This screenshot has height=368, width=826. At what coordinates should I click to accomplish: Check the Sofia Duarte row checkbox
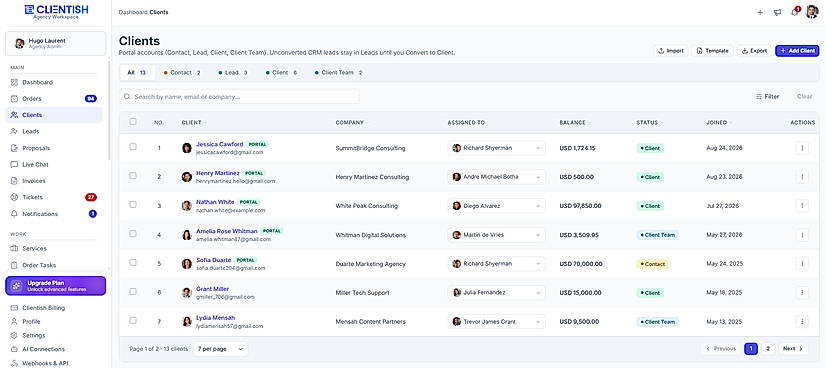(x=133, y=263)
